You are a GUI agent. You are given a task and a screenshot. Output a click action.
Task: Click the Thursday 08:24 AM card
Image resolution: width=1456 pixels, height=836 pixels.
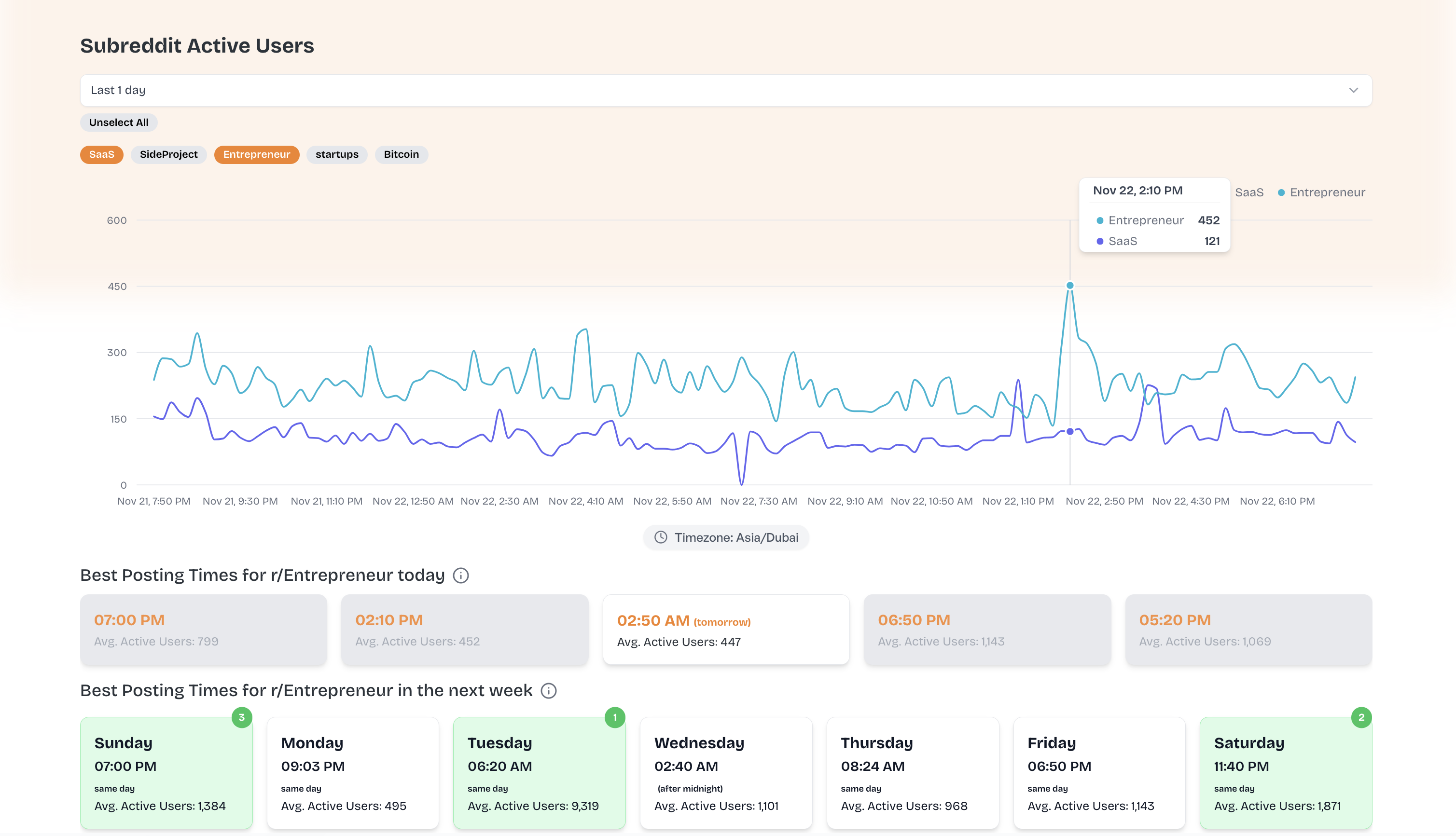[x=913, y=773]
